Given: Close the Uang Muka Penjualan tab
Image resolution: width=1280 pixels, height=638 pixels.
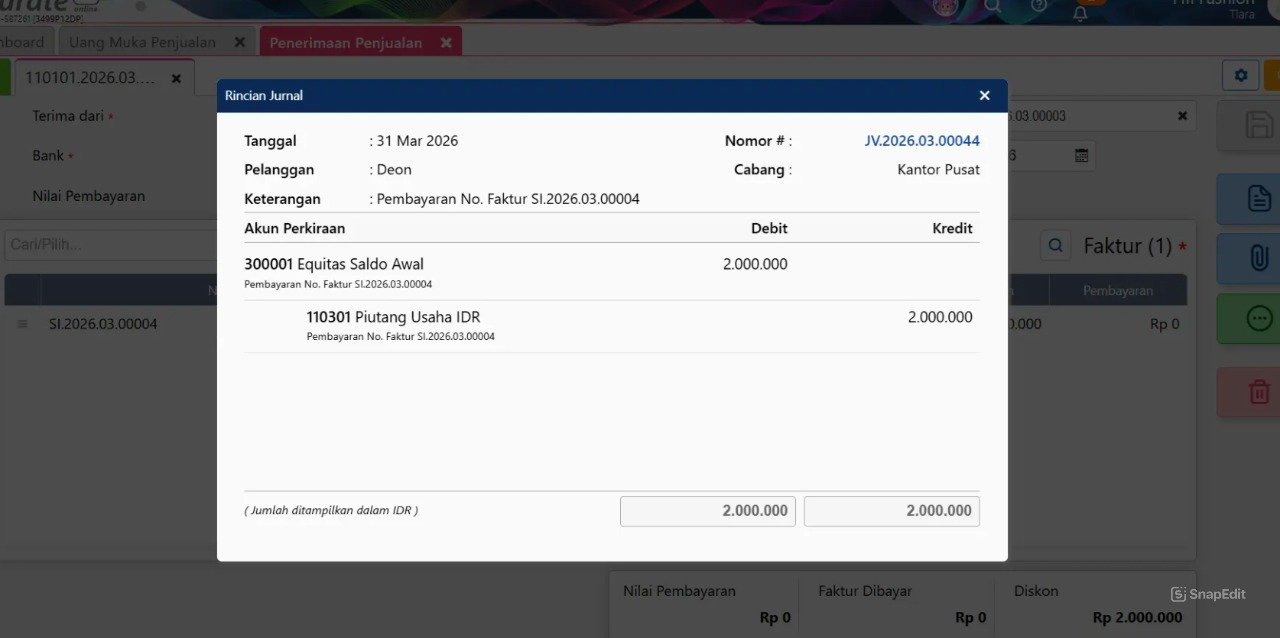Looking at the screenshot, I should 239,42.
